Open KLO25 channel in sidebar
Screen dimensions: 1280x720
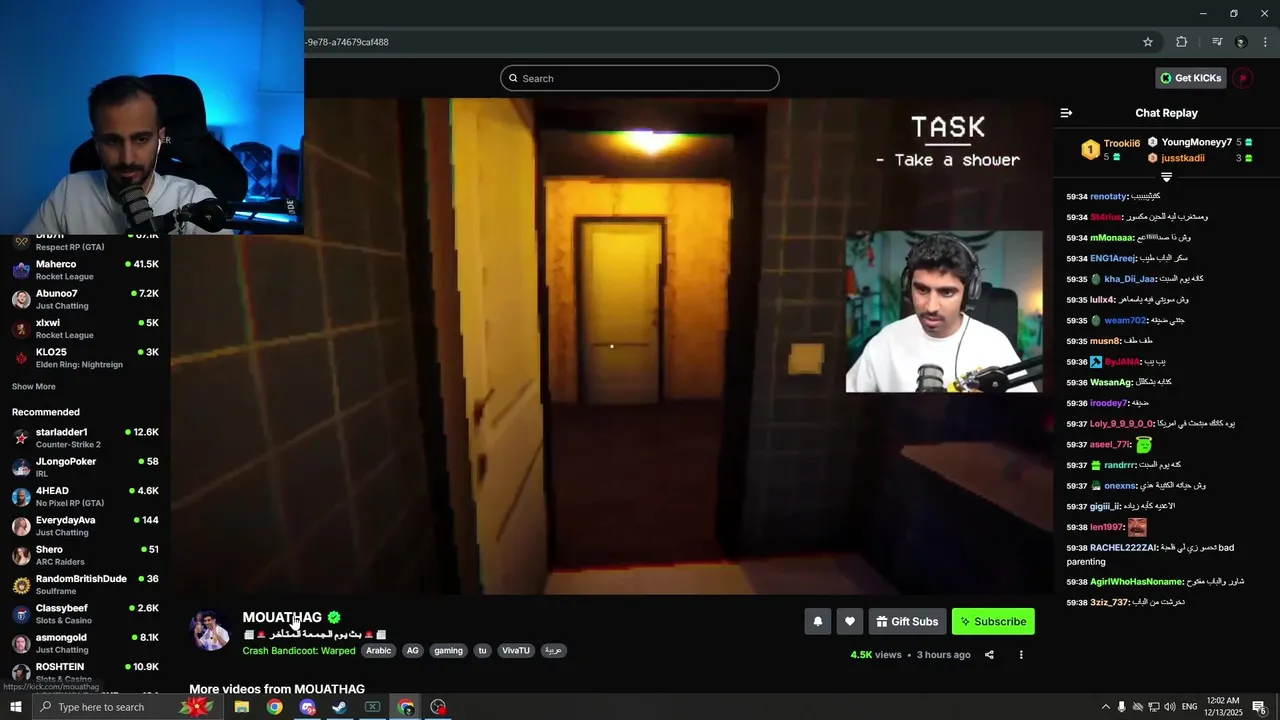tap(85, 358)
